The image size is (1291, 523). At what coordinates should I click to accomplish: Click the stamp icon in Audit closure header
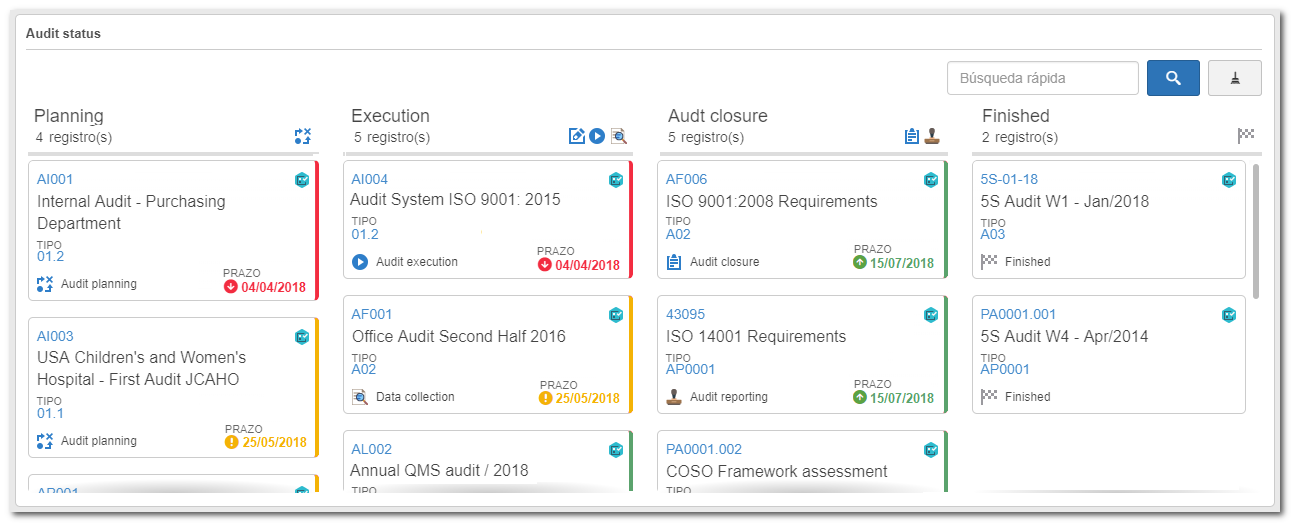(x=932, y=136)
